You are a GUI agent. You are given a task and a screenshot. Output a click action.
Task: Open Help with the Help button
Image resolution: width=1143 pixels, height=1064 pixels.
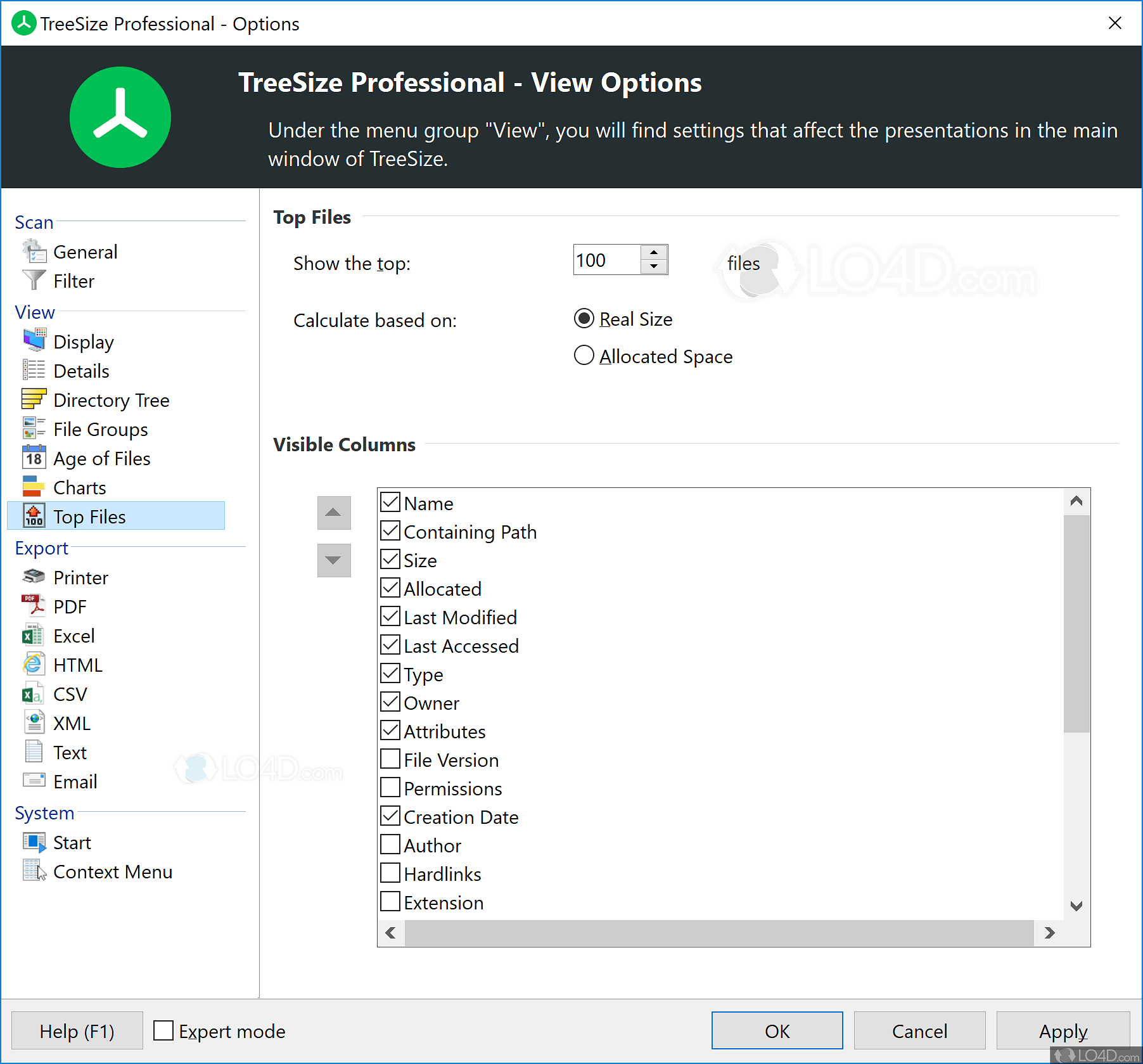(x=77, y=1030)
